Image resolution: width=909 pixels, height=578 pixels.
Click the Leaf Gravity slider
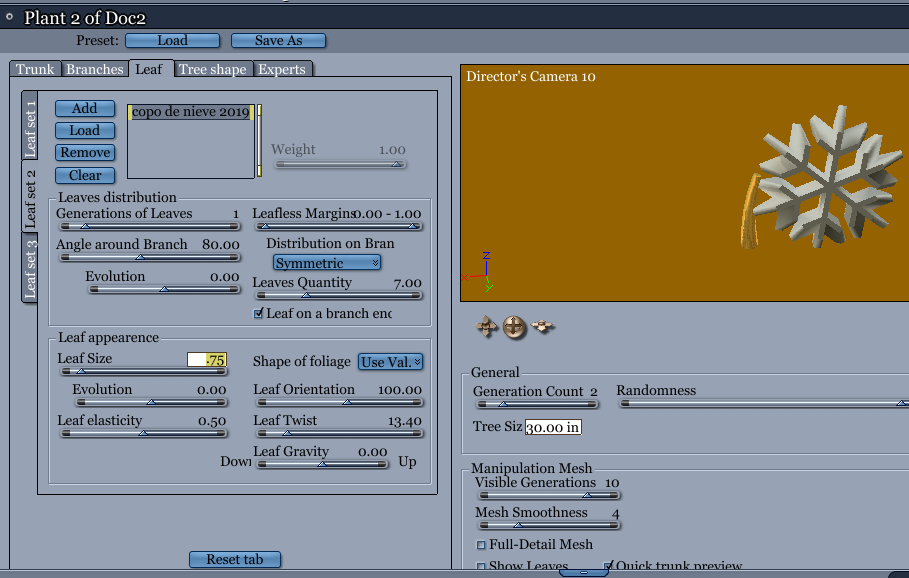[322, 464]
